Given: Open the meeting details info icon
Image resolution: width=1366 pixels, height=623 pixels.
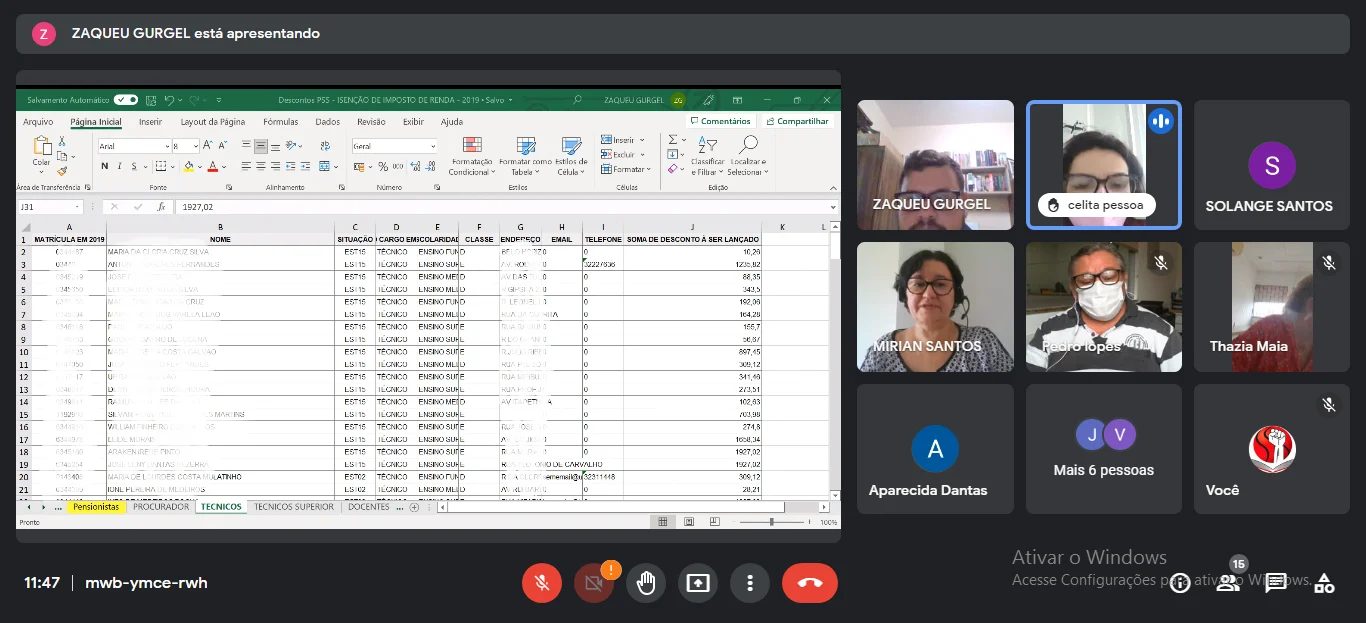Looking at the screenshot, I should 1180,583.
